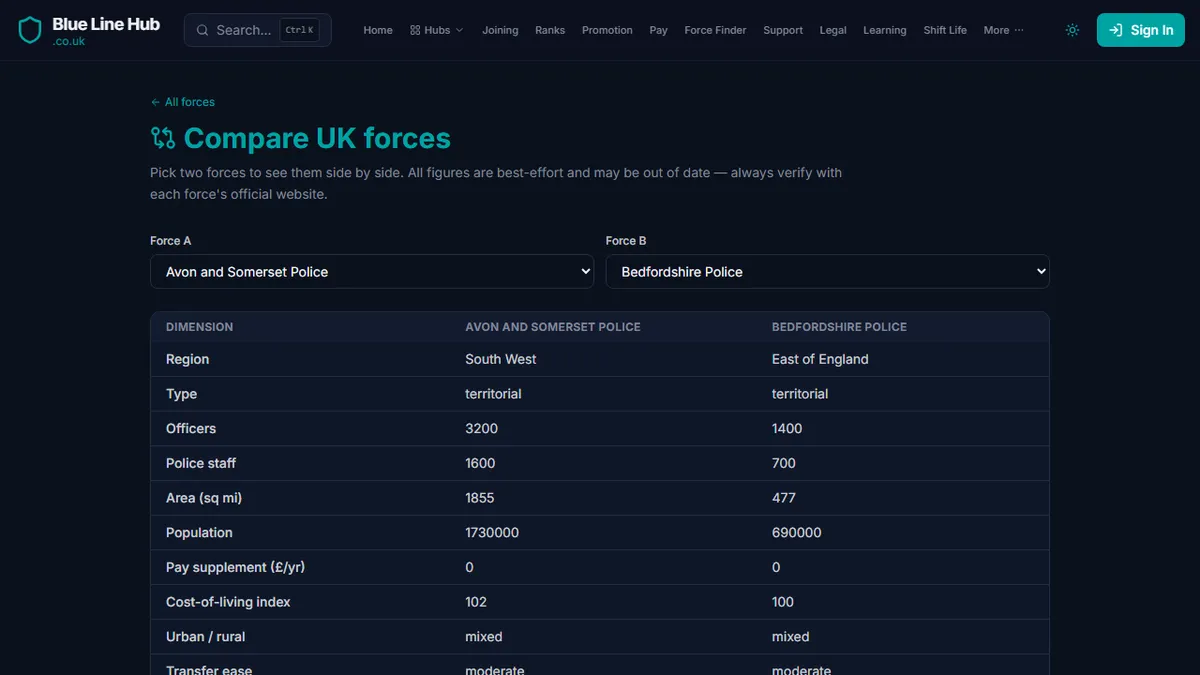Click the 102 cost-of-living value
This screenshot has width=1200, height=675.
pos(476,602)
